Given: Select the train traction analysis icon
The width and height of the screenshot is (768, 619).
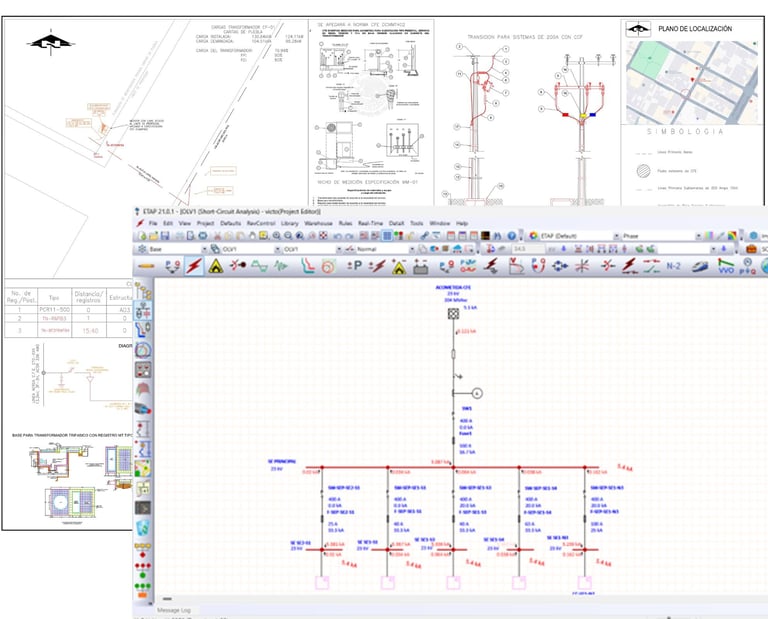Looking at the screenshot, I should (x=700, y=266).
